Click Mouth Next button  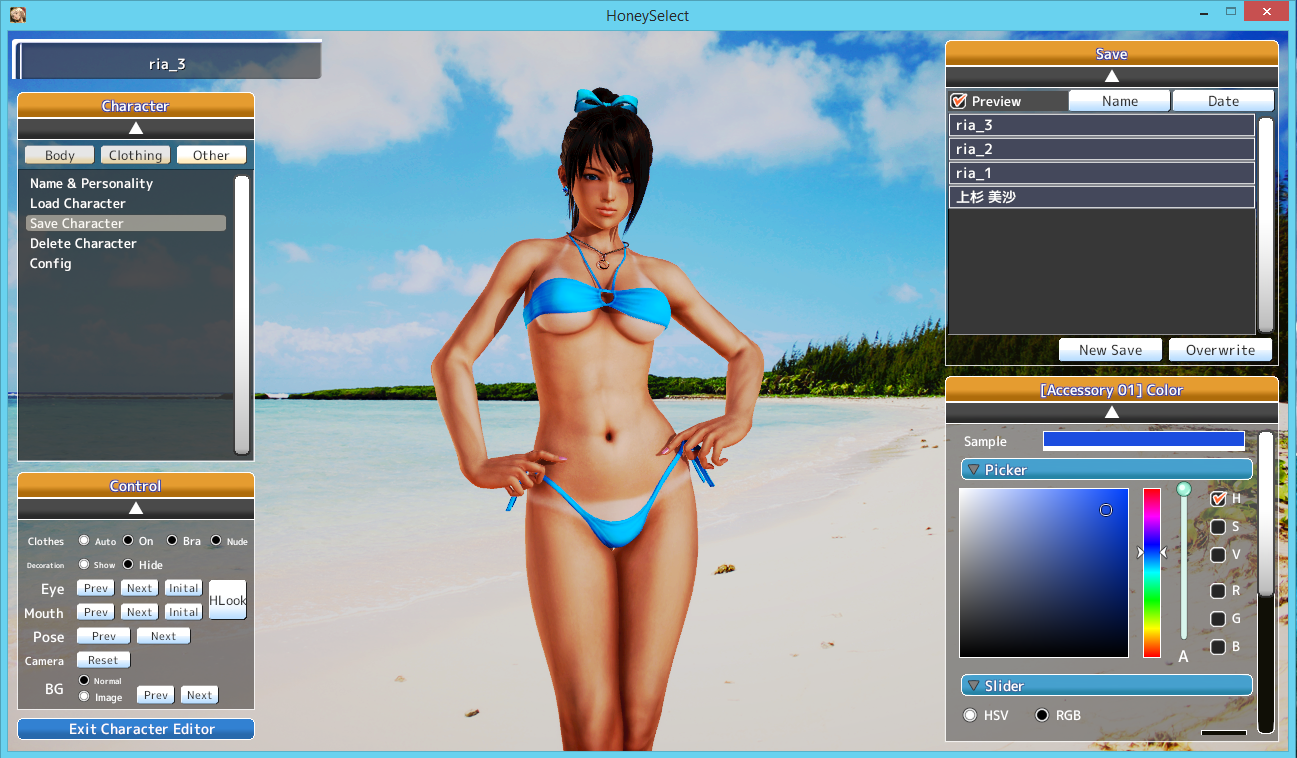pos(140,612)
